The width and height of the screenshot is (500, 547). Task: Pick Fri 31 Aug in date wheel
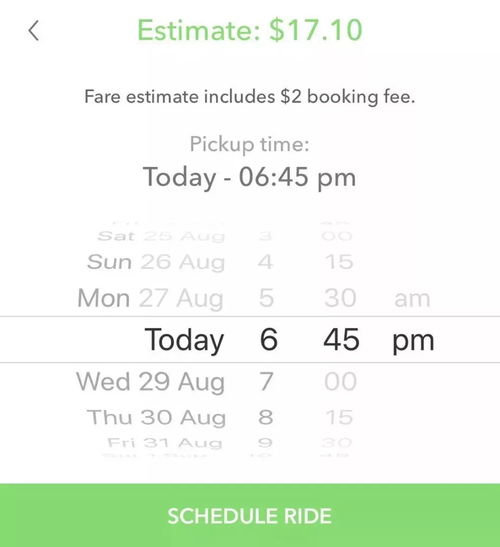point(164,443)
